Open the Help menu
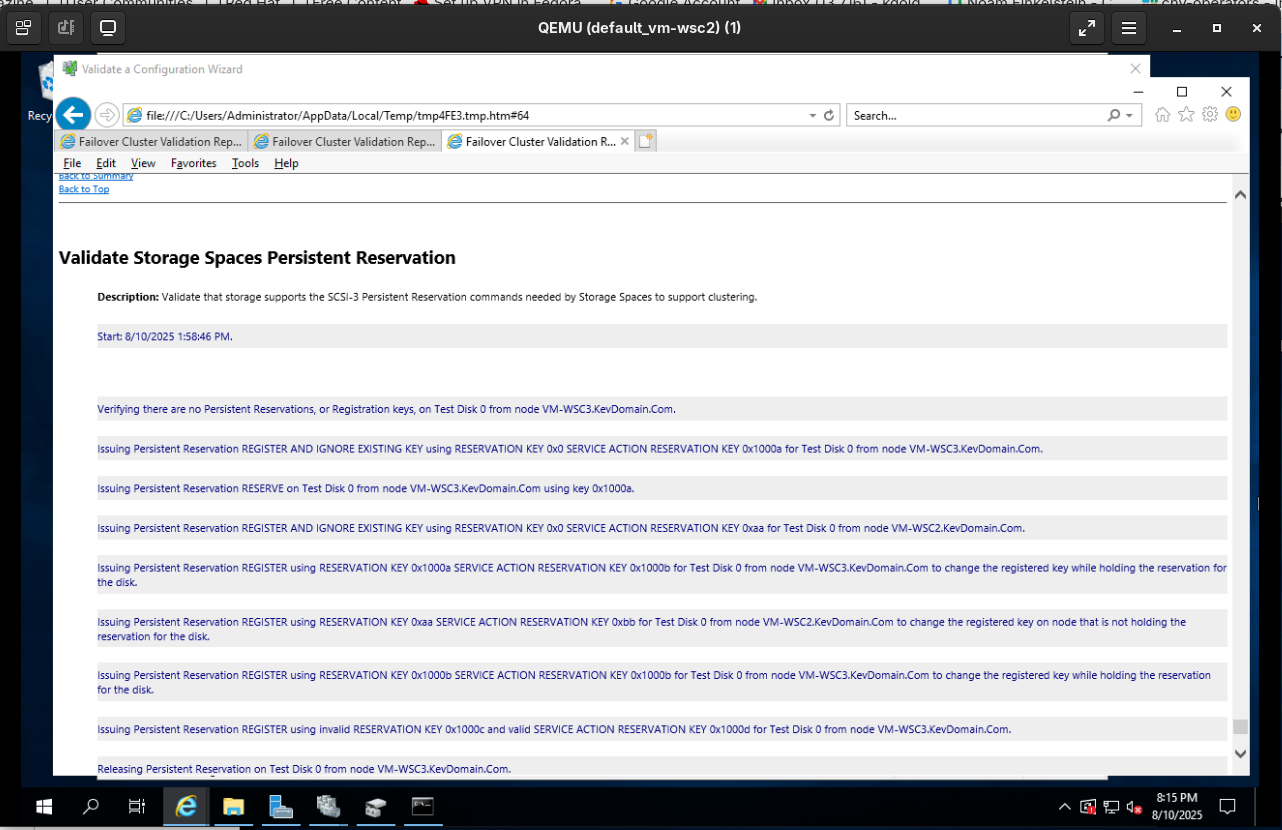The image size is (1282, 830). 286,163
